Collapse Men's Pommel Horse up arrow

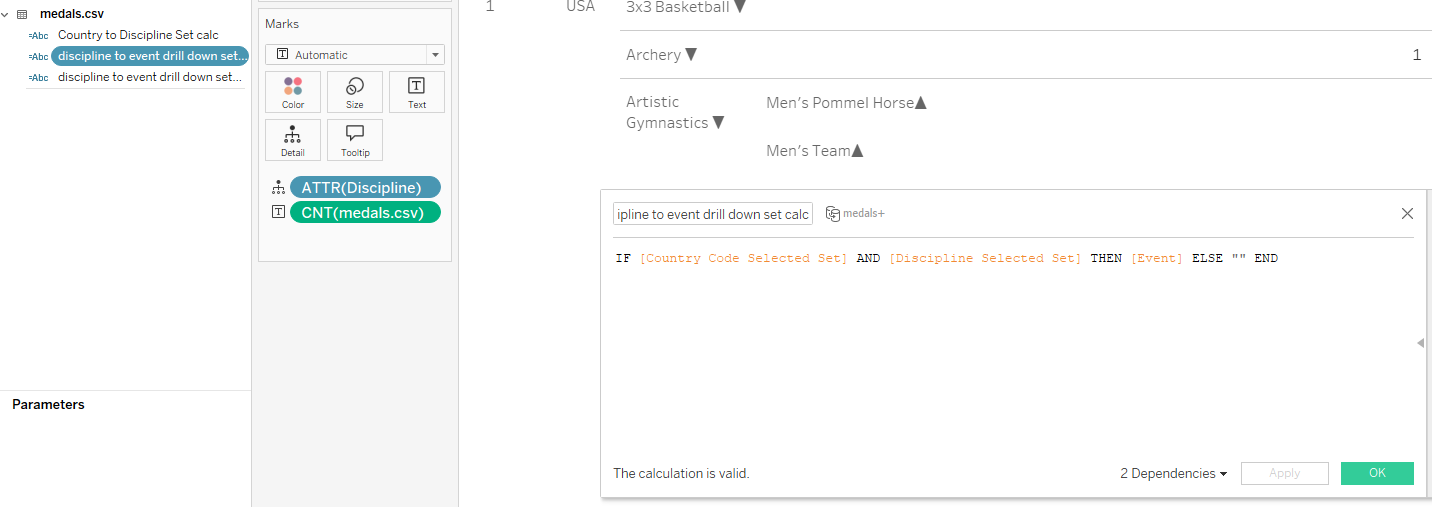point(921,102)
